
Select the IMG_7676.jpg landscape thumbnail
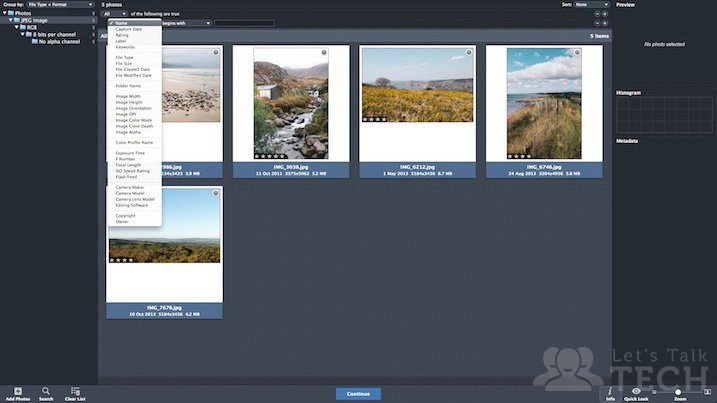click(x=164, y=226)
